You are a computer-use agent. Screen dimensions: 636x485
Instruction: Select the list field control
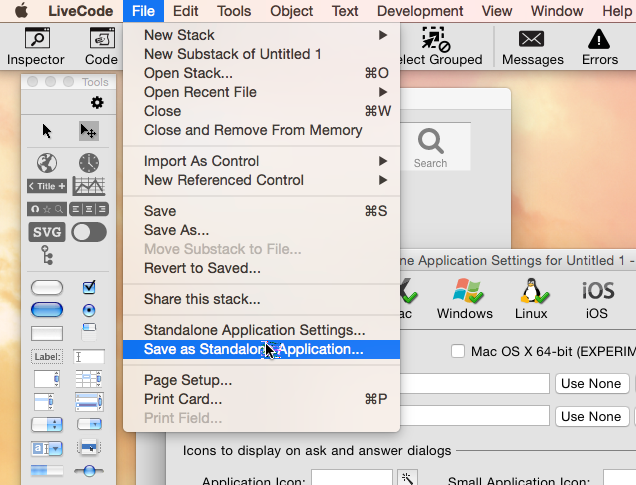pos(44,402)
